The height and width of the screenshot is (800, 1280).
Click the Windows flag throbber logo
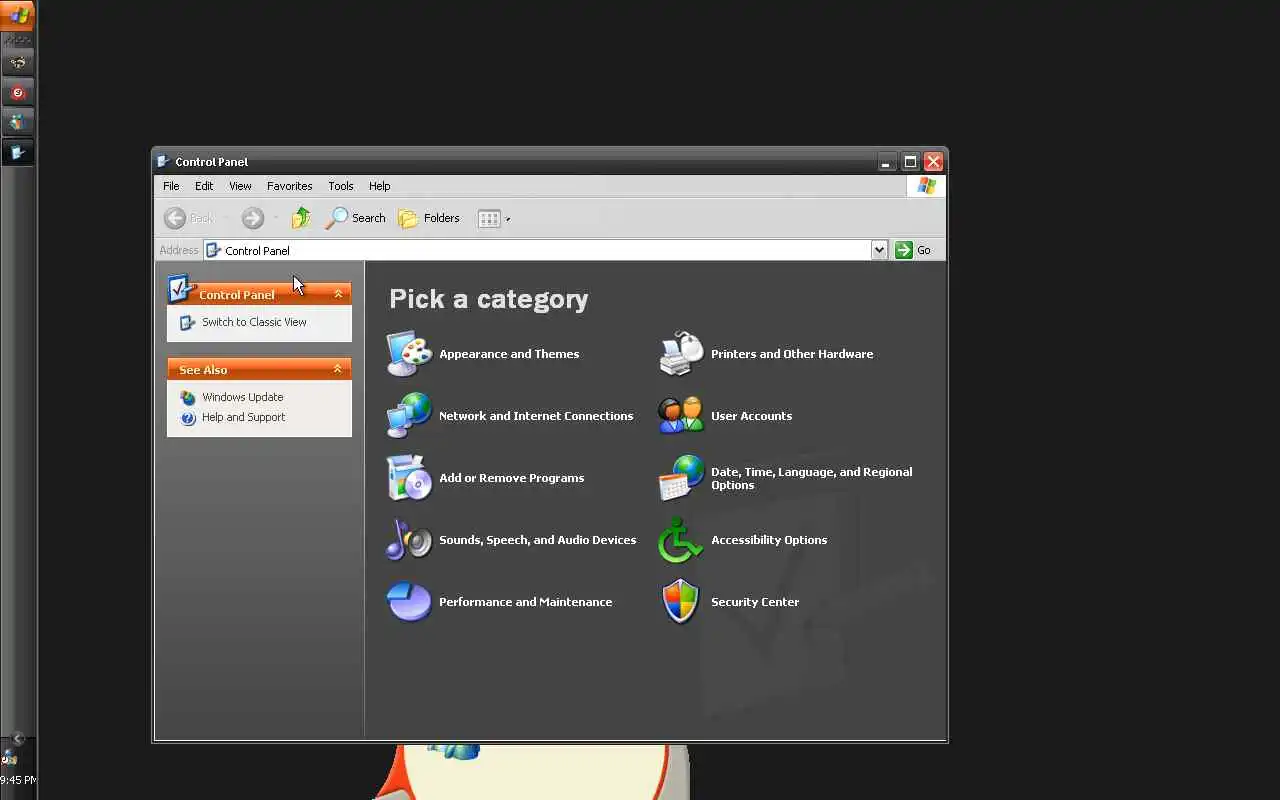pyautogui.click(x=926, y=186)
